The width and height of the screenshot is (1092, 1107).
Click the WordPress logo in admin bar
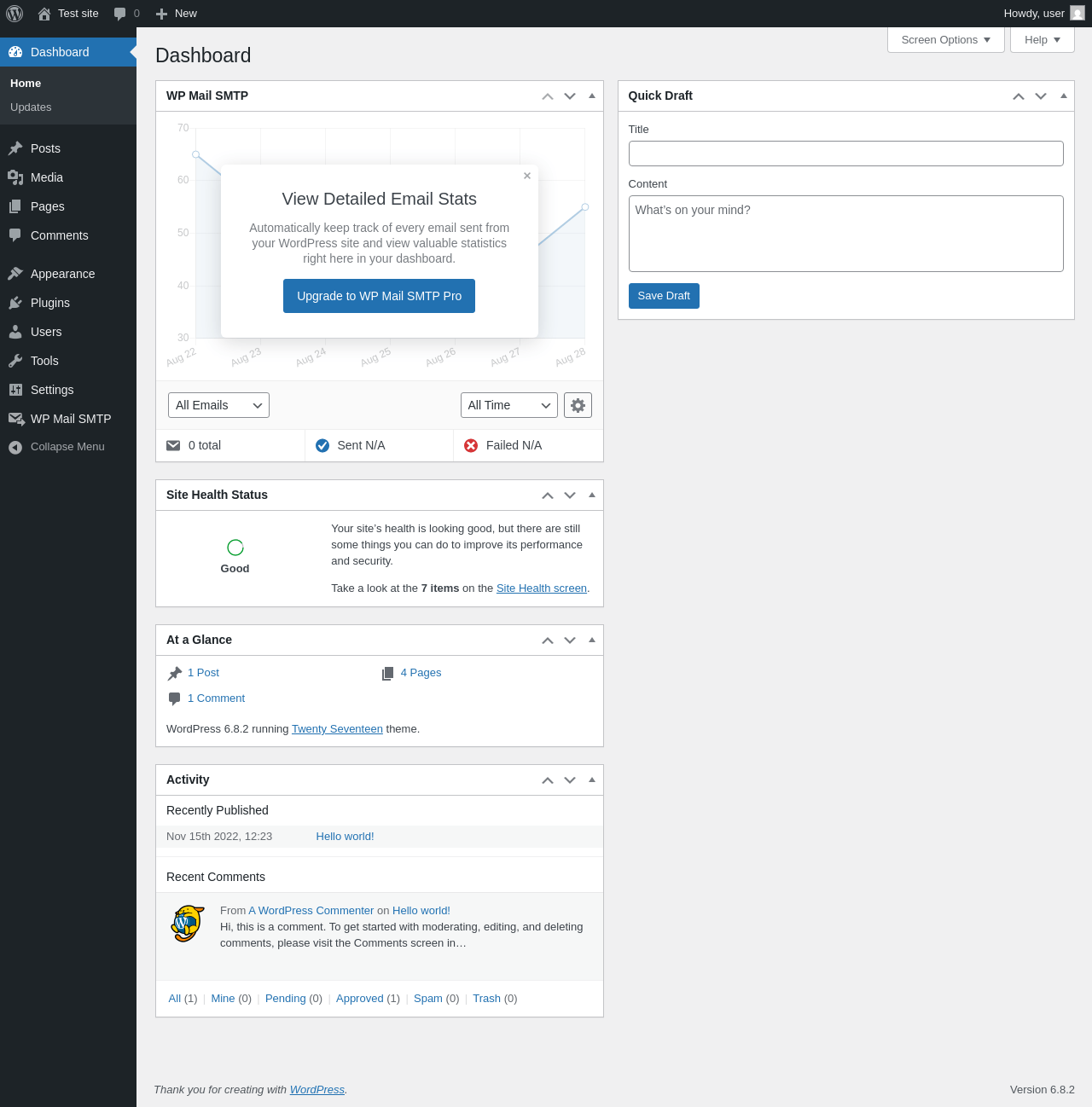(15, 14)
